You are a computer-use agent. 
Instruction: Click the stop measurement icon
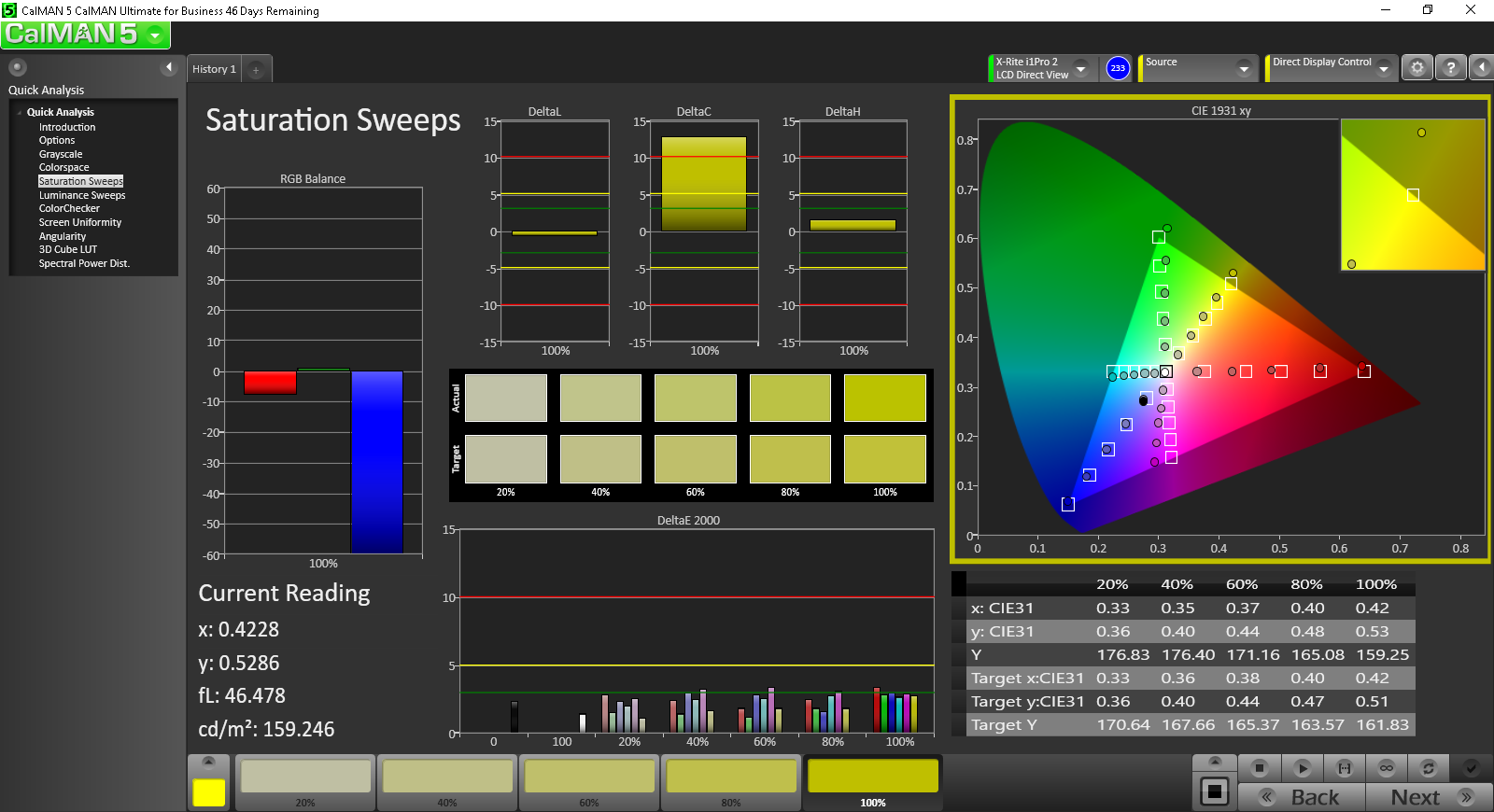pos(1259,768)
